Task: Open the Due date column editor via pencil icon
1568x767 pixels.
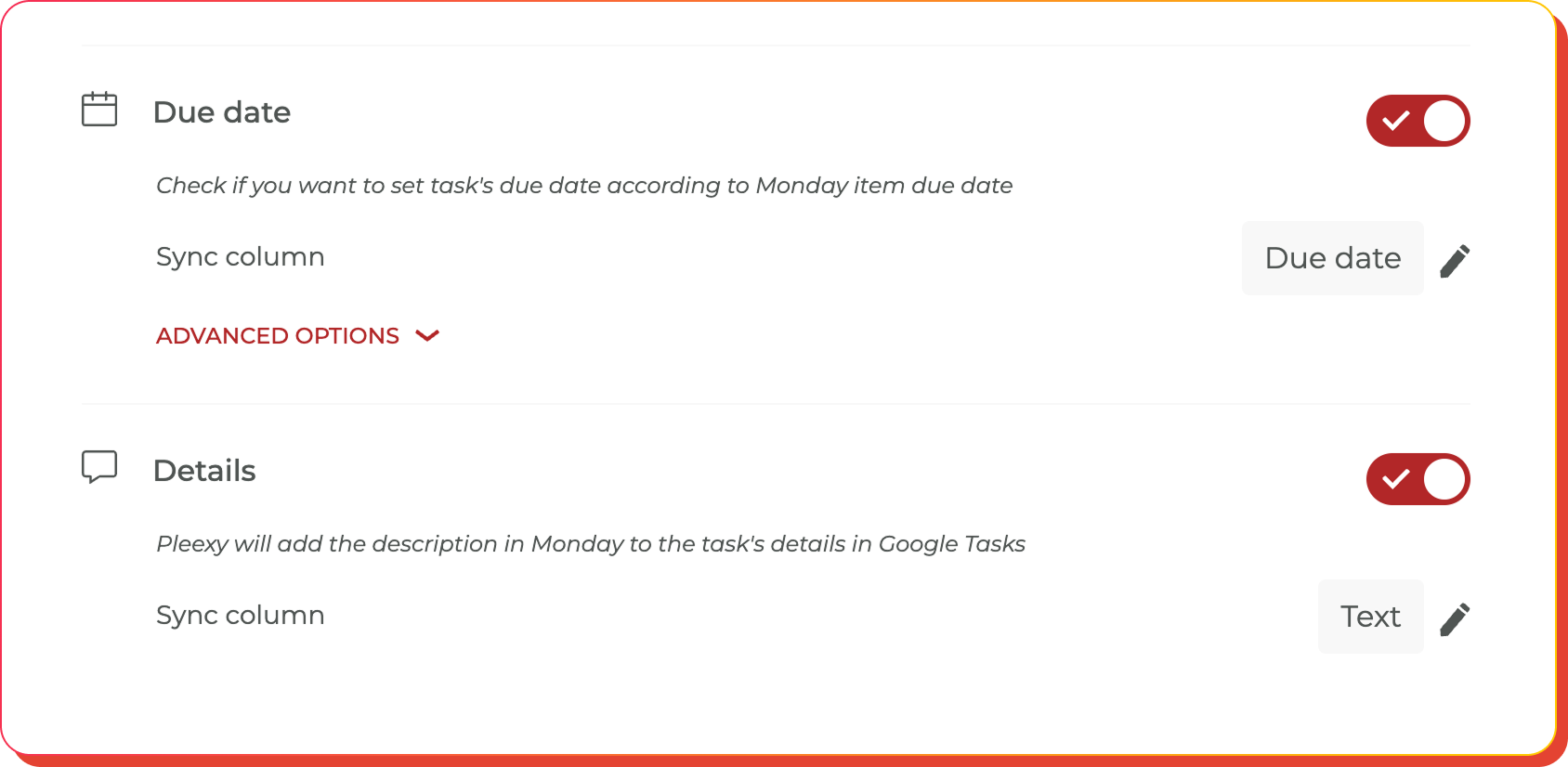Action: pyautogui.click(x=1455, y=260)
